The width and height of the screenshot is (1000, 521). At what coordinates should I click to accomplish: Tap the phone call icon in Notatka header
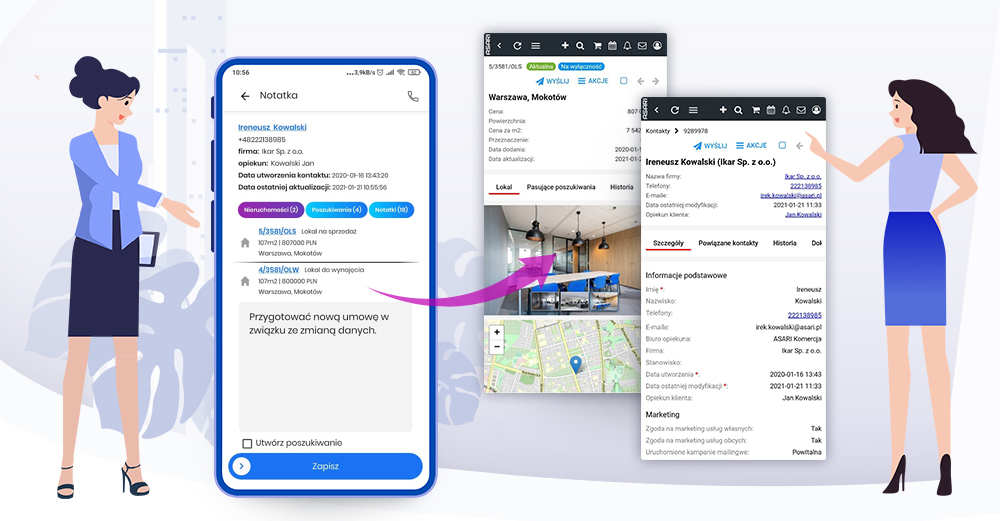(413, 96)
